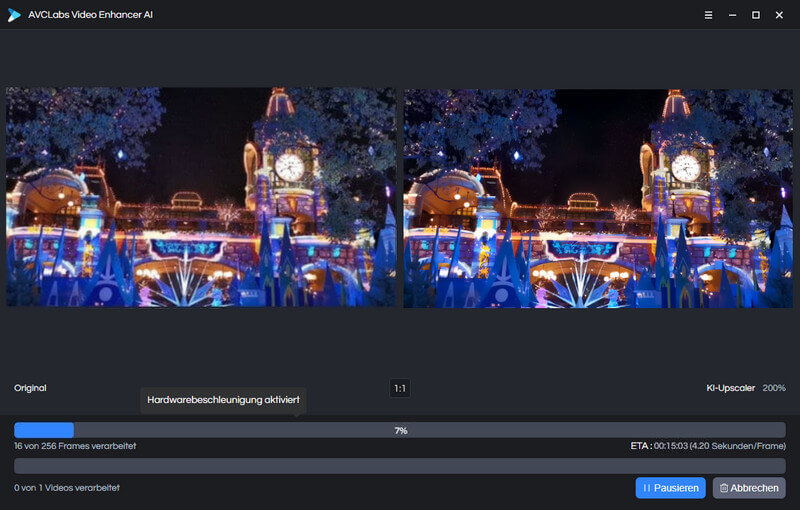The height and width of the screenshot is (510, 800).
Task: Click the AVCLabs logo icon
Action: 14,15
